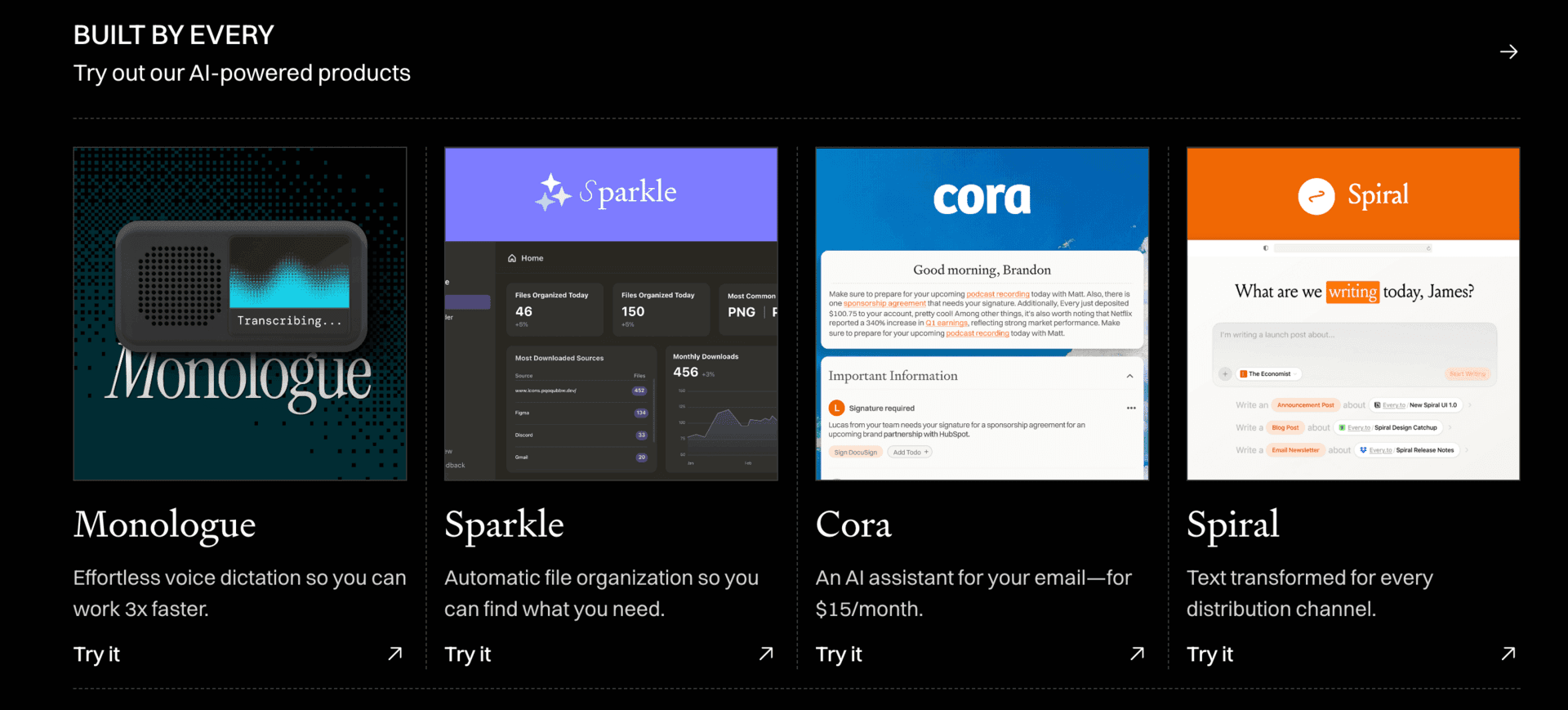Open the Sparkle product thumbnail
Screen dimensions: 1568x710
[611, 314]
